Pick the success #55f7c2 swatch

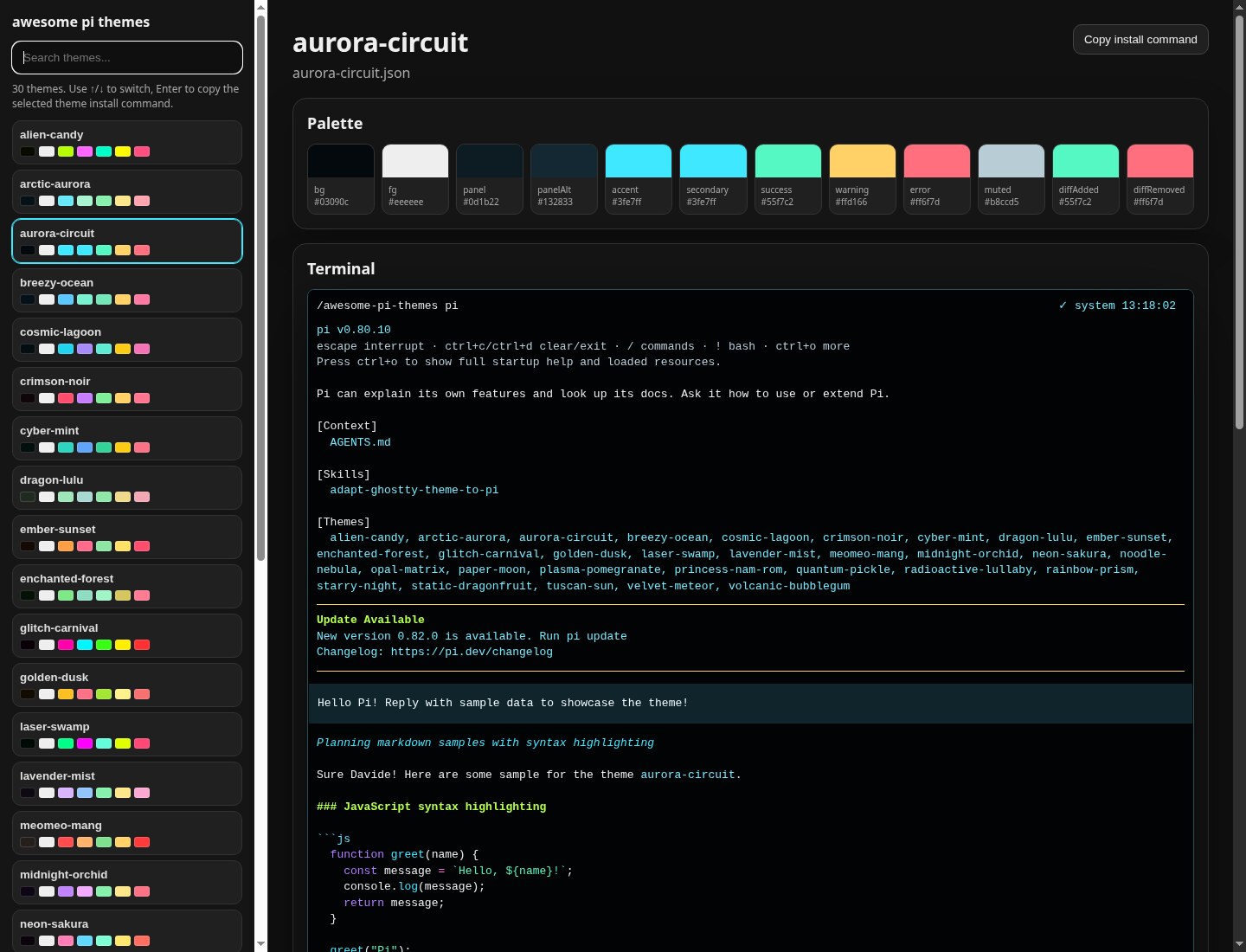[x=788, y=179]
